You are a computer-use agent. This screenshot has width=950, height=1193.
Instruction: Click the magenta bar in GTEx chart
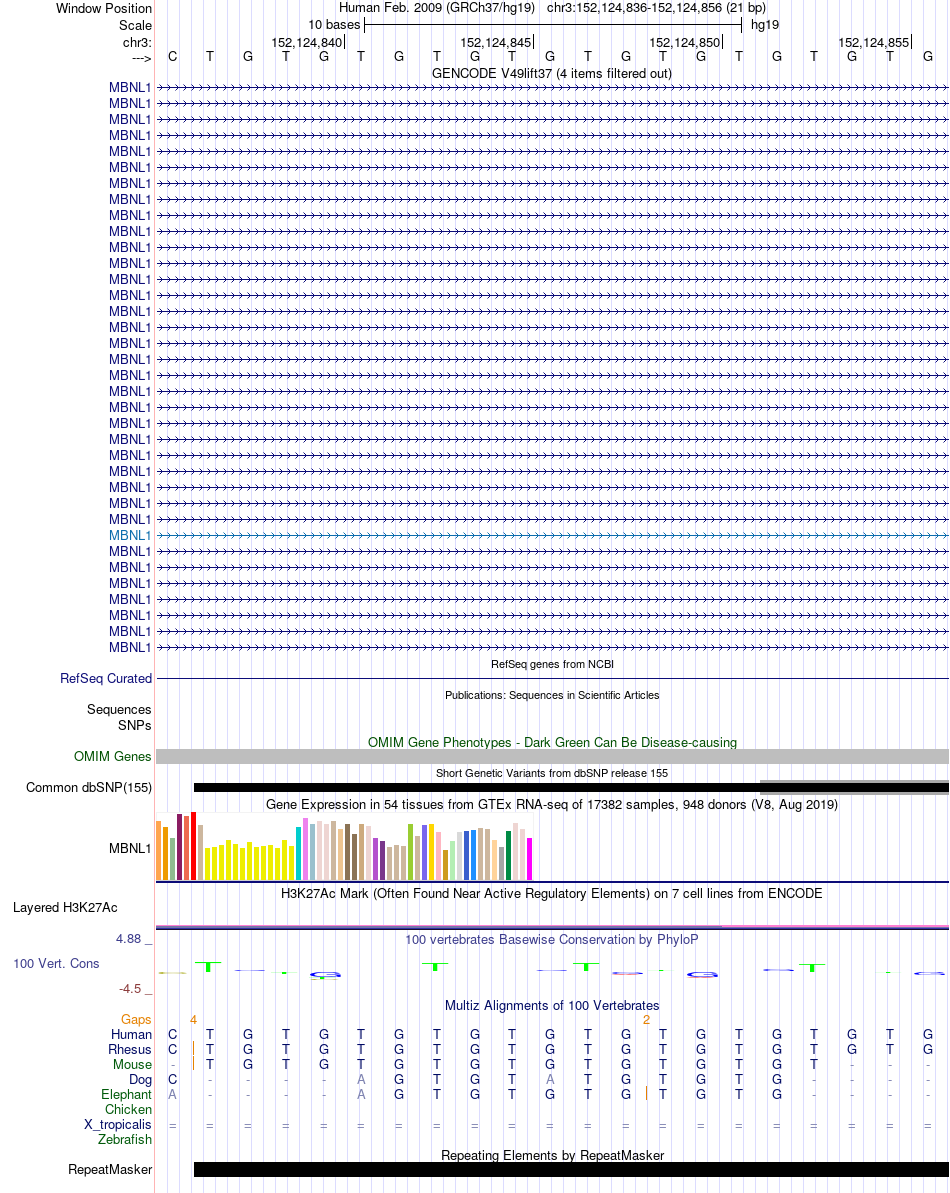tap(529, 859)
